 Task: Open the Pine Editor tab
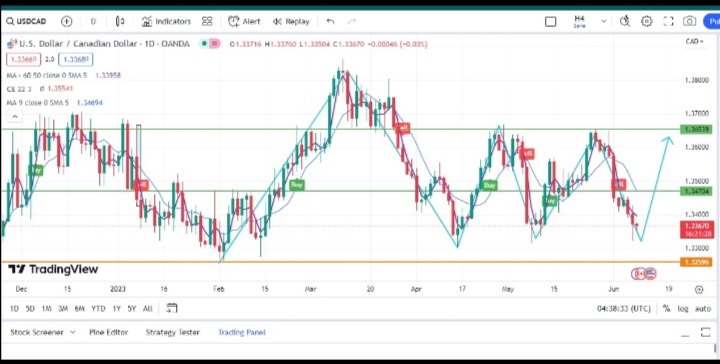(x=108, y=332)
